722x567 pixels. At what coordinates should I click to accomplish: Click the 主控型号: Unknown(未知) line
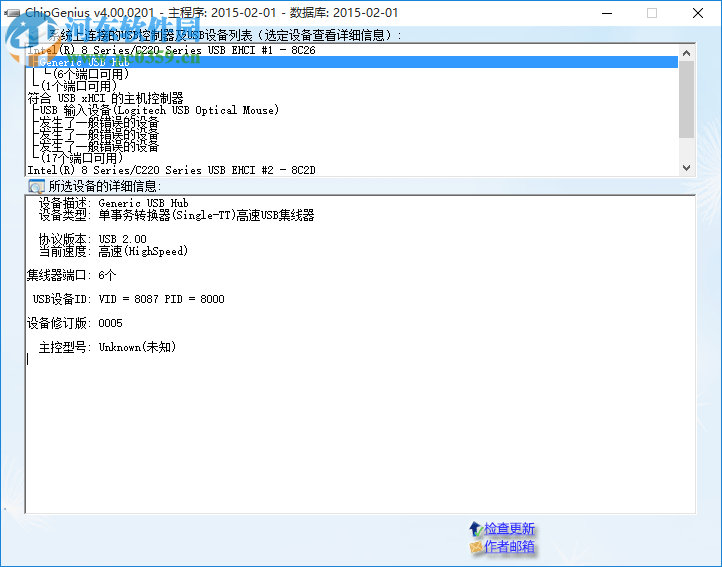click(107, 347)
